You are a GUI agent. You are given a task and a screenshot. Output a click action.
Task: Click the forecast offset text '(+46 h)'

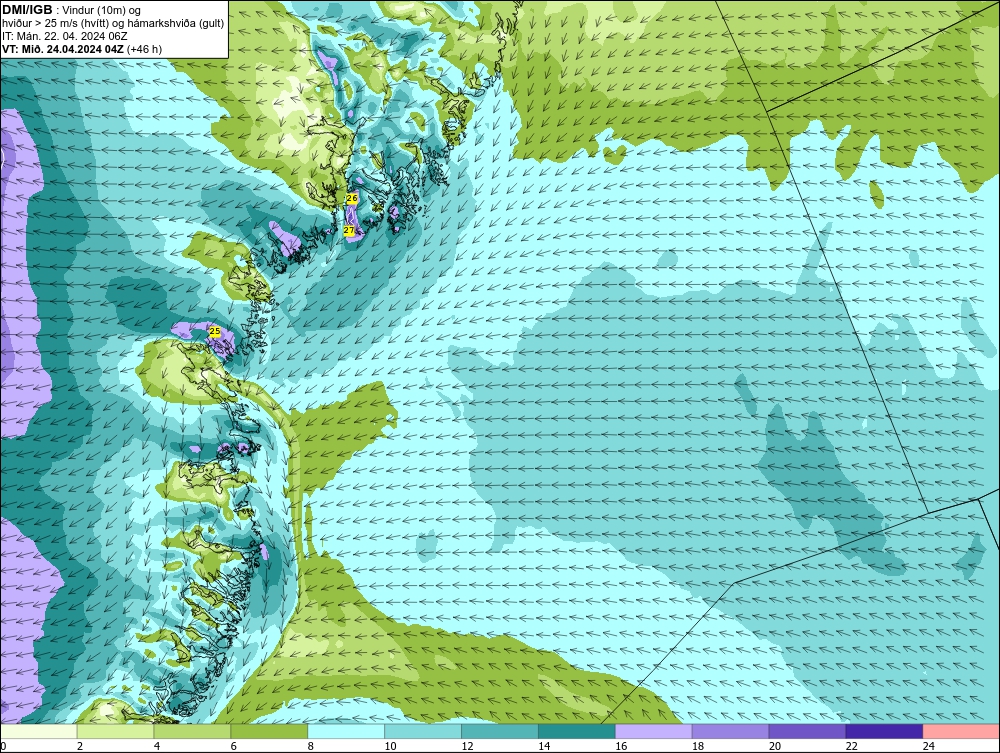point(145,49)
